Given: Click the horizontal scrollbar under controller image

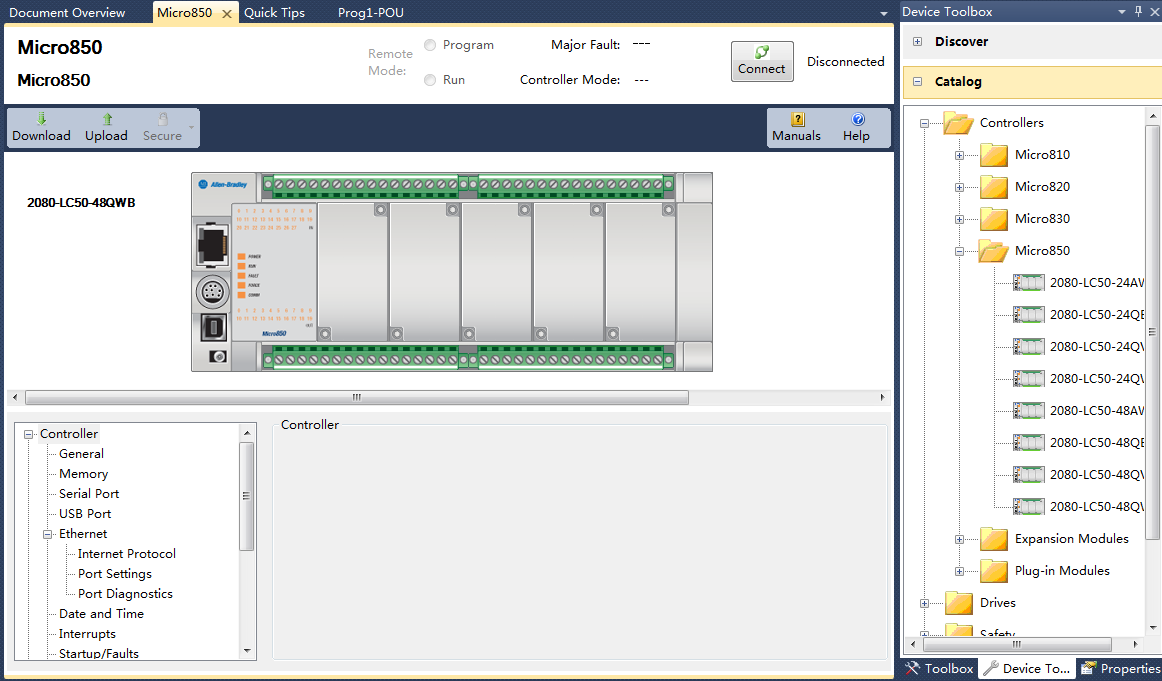Looking at the screenshot, I should pyautogui.click(x=356, y=397).
